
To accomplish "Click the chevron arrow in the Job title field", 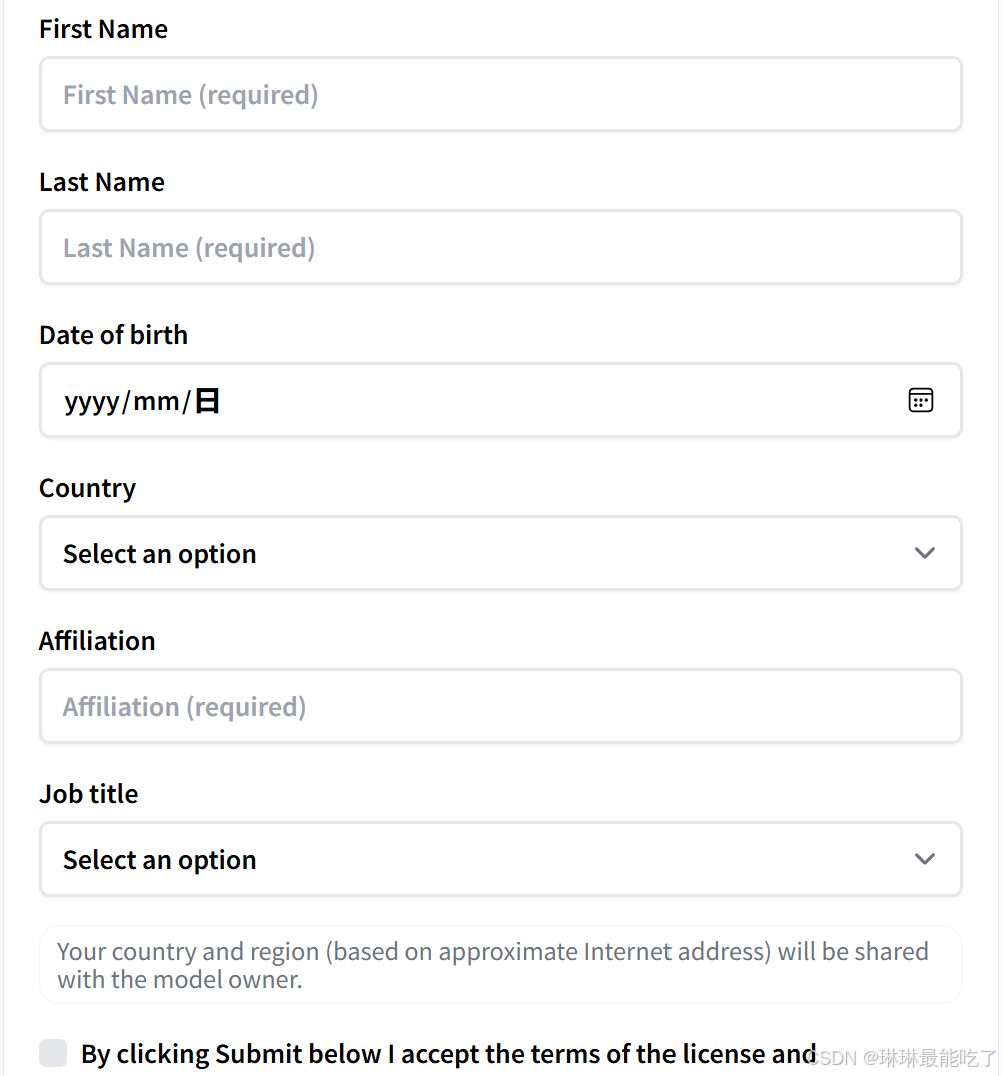I will click(925, 859).
